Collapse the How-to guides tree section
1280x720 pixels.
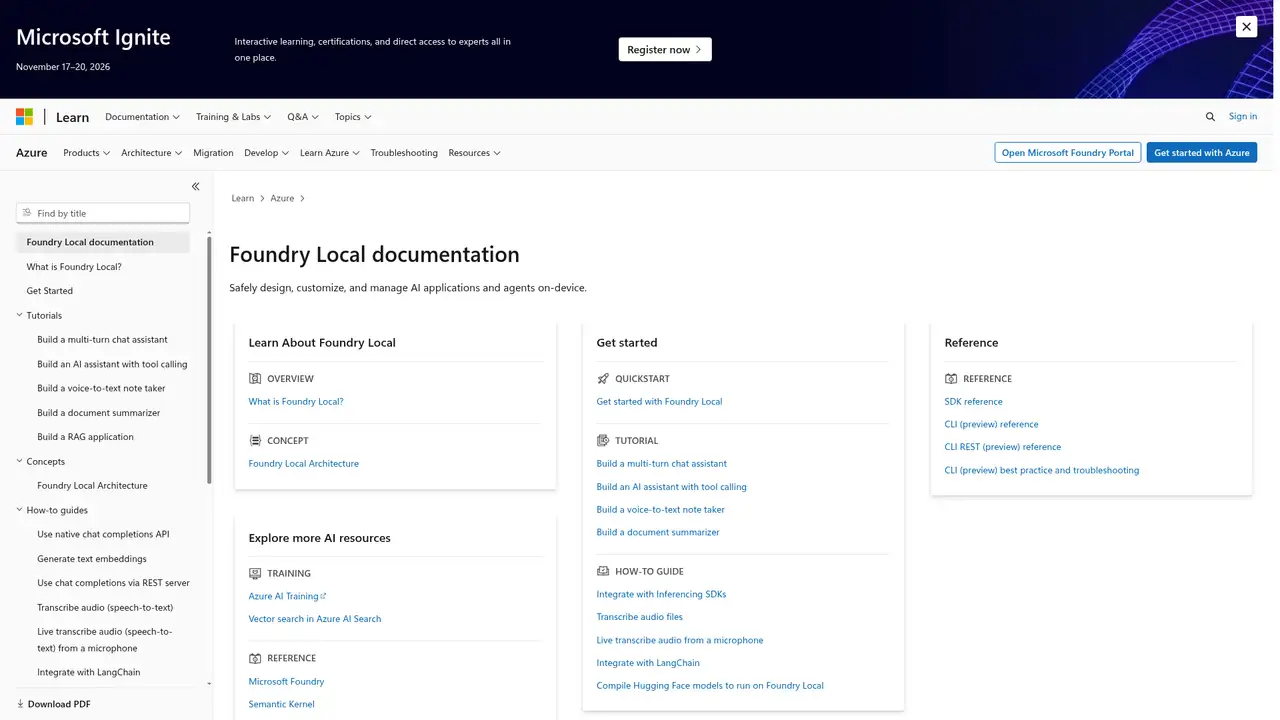[x=20, y=510]
